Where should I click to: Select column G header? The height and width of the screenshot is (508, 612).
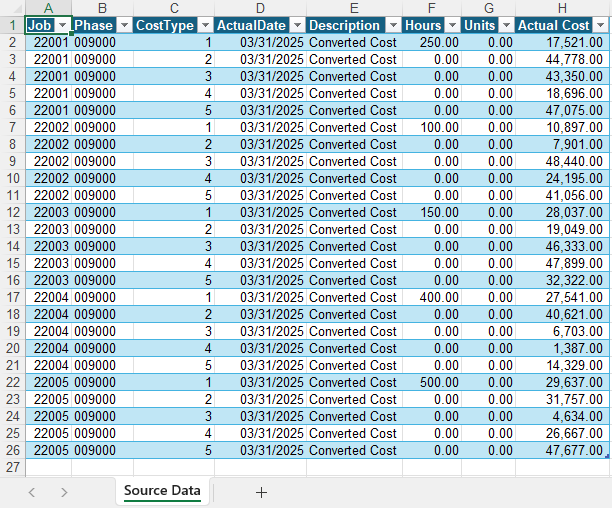[489, 8]
